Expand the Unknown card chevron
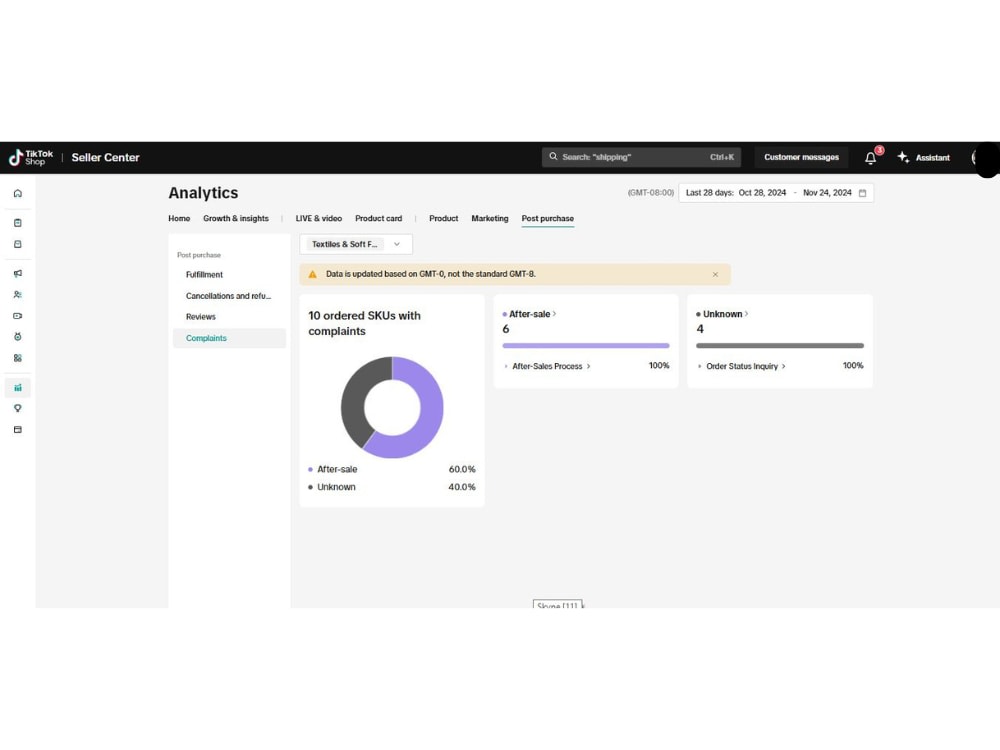This screenshot has height=750, width=1000. [x=746, y=314]
